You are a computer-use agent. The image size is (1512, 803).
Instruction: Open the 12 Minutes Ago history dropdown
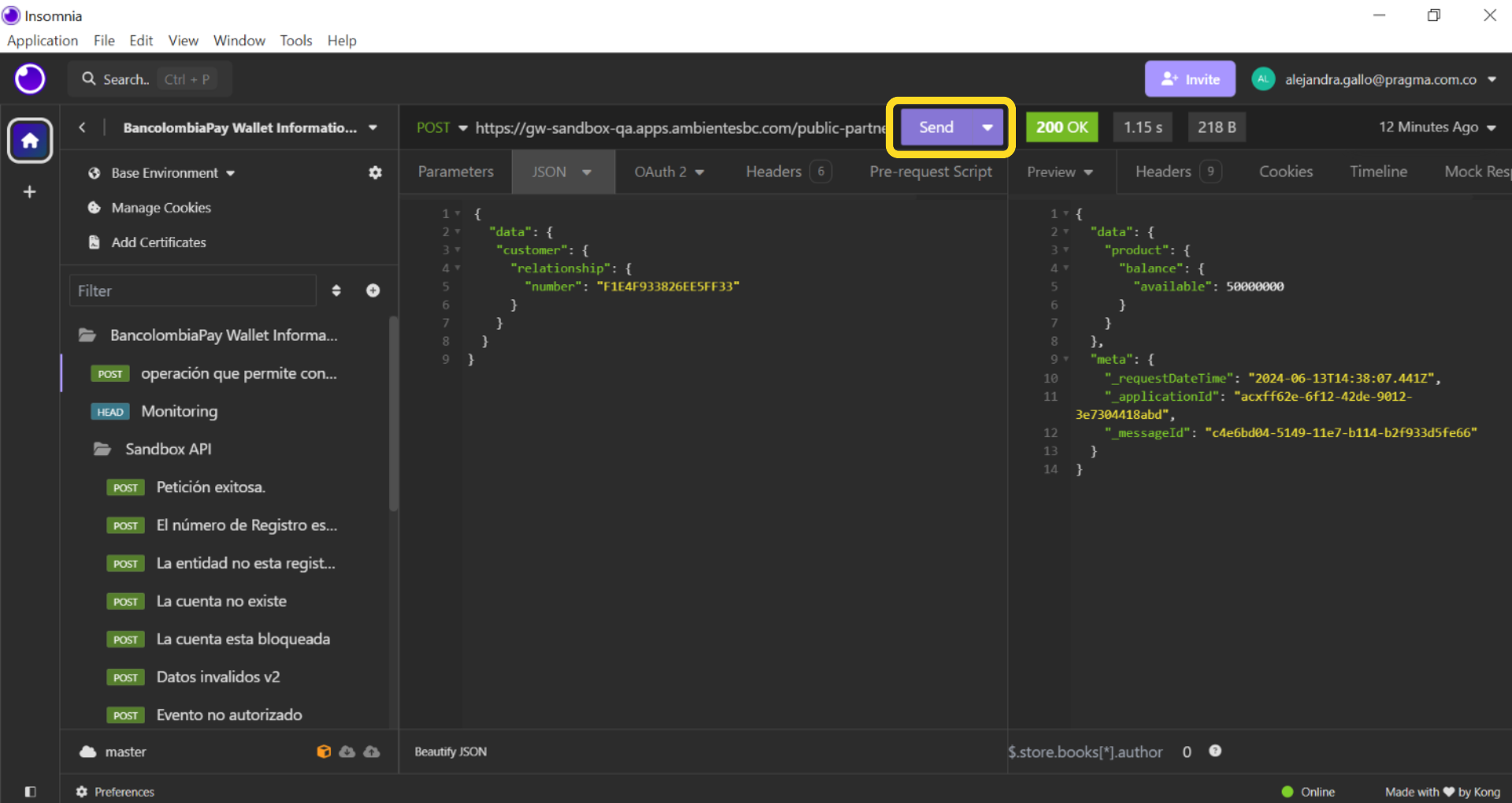[1491, 128]
